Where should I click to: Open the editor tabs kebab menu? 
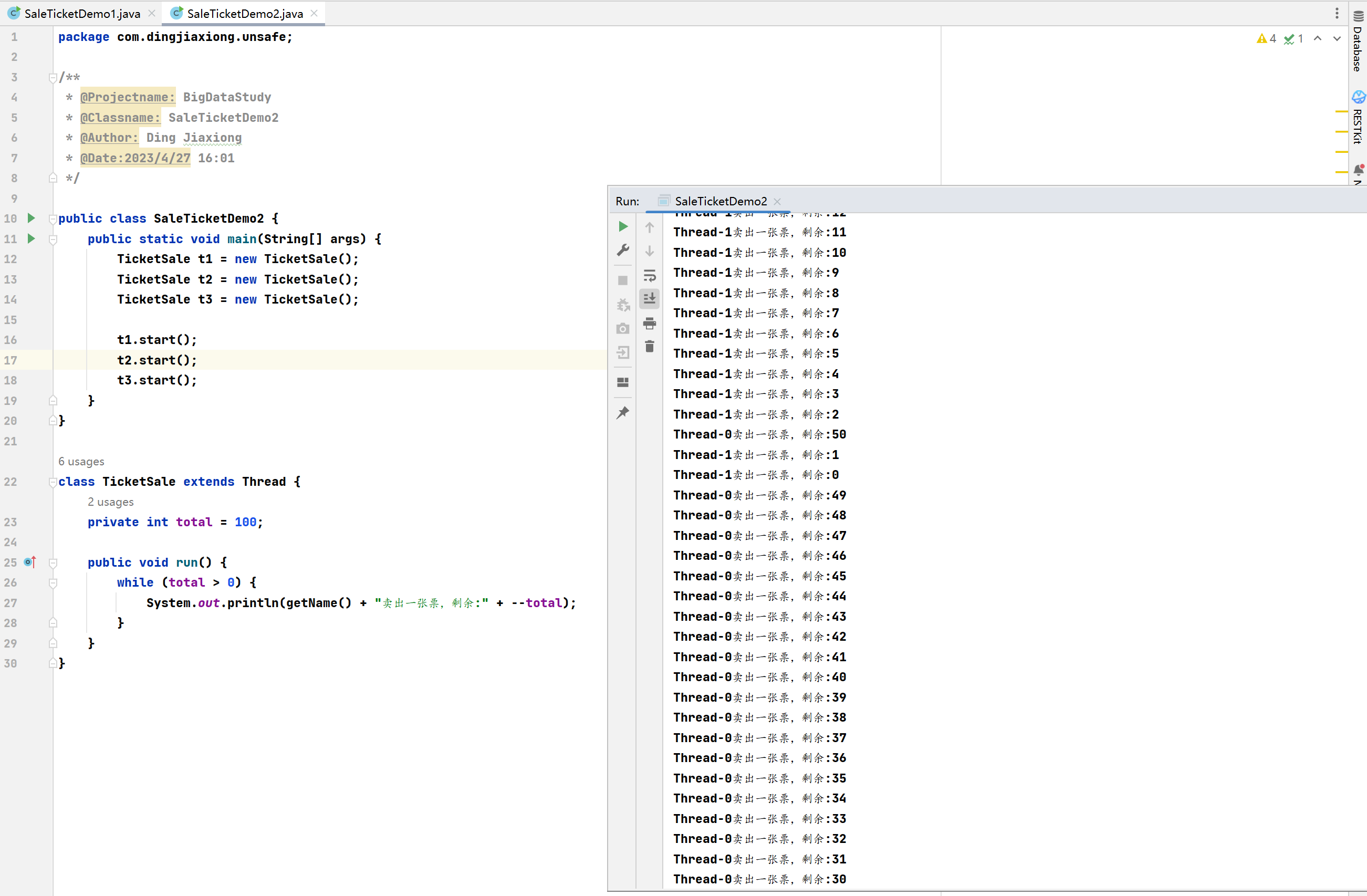point(1337,13)
